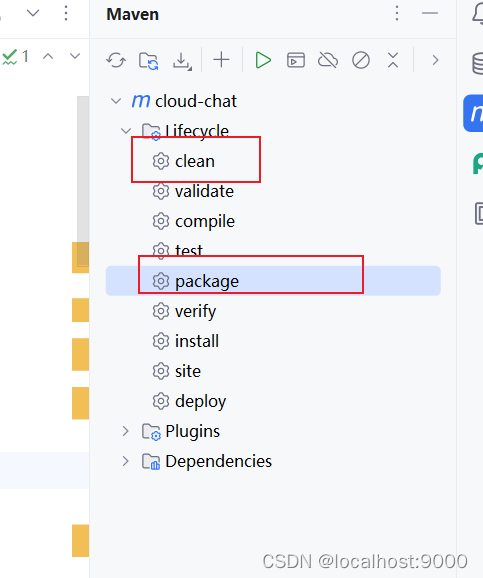
Task: Toggle Offline Mode cloud icon
Action: tap(328, 60)
